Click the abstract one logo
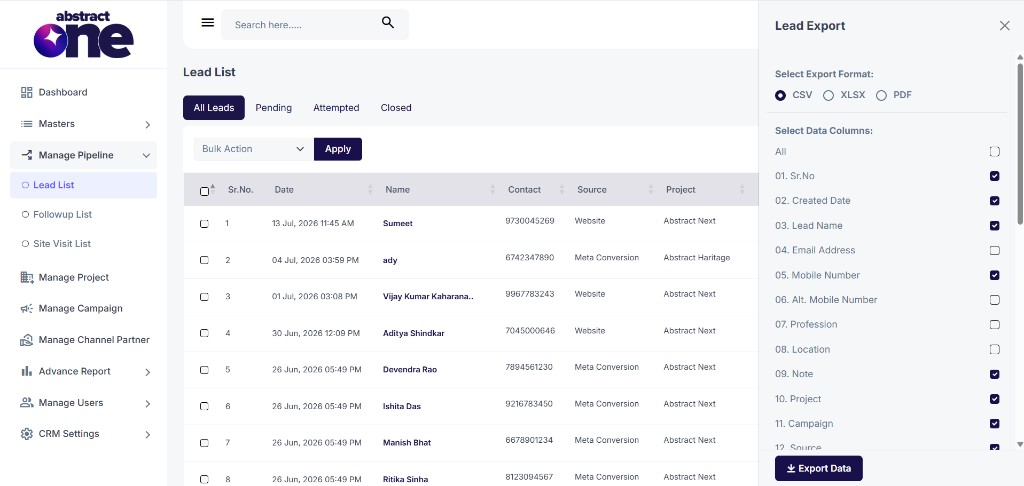 coord(84,34)
